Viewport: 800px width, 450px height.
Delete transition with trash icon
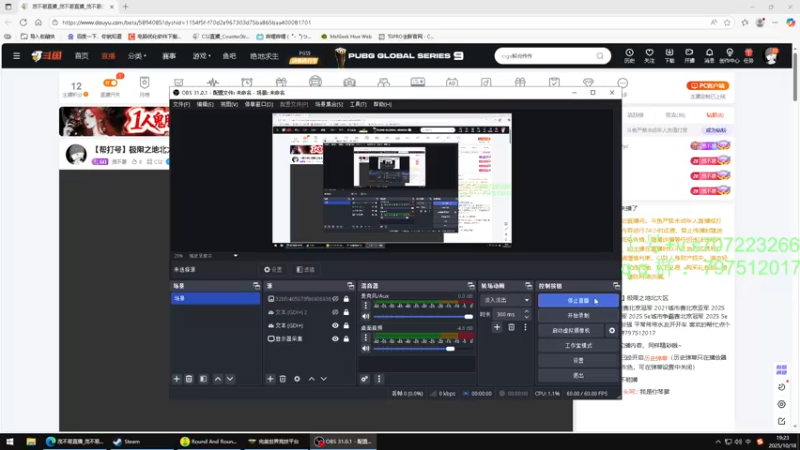tap(511, 328)
